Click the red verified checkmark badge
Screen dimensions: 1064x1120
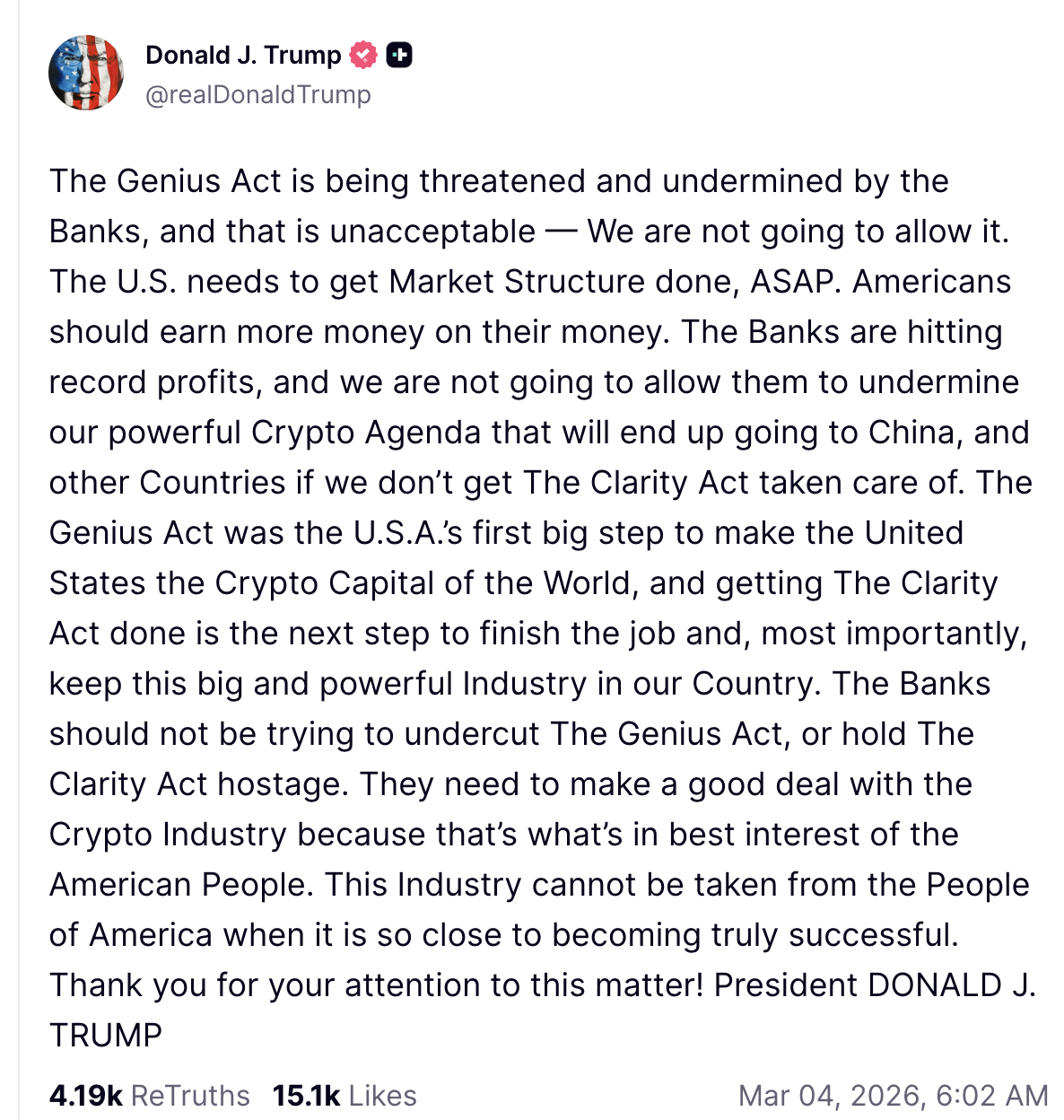362,56
